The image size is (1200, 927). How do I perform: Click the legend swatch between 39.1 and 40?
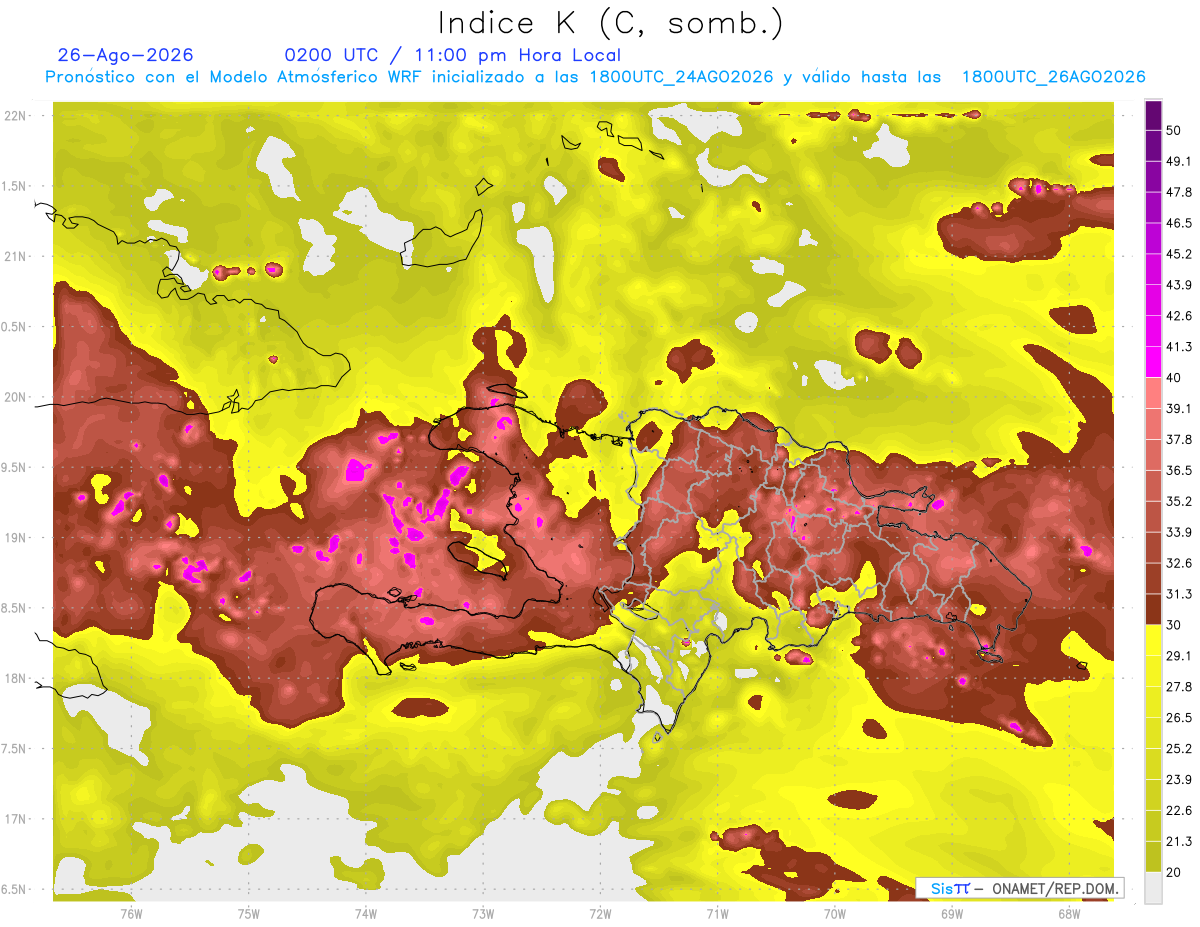[1153, 393]
